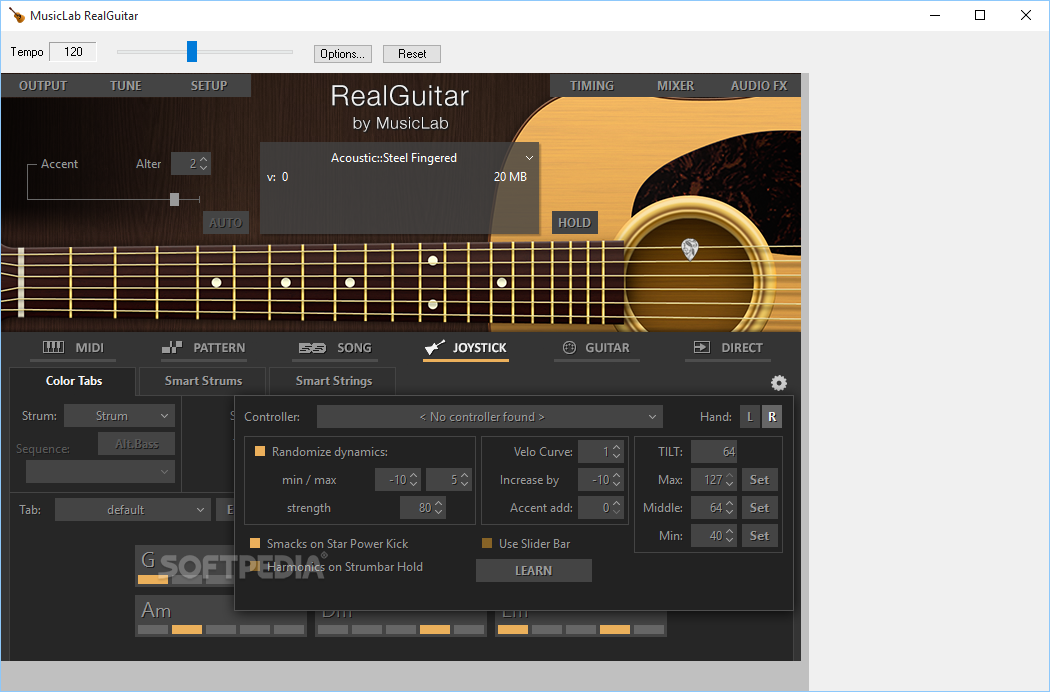Click the Song mode icon
The image size is (1050, 692).
click(x=312, y=348)
